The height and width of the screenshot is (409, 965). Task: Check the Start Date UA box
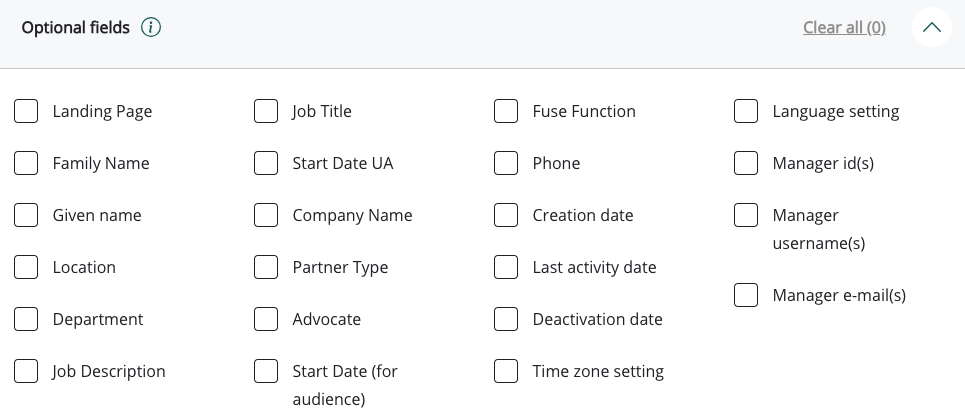tap(266, 163)
